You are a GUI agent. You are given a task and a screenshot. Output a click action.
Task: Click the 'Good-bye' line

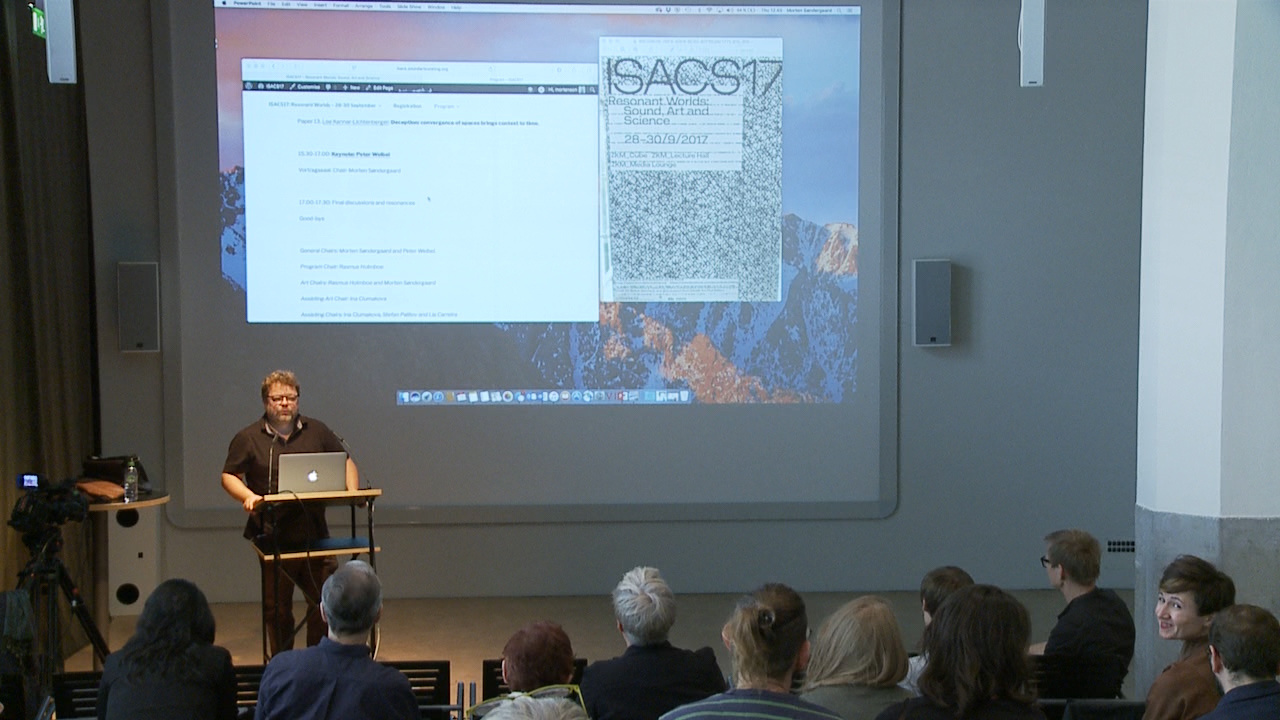[x=311, y=218]
